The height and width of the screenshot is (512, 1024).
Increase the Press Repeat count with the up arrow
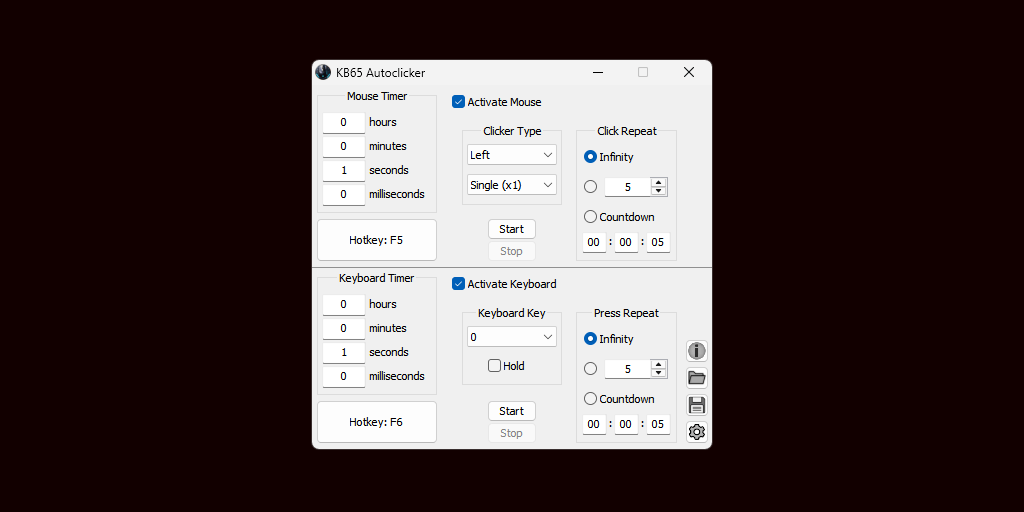[x=658, y=365]
